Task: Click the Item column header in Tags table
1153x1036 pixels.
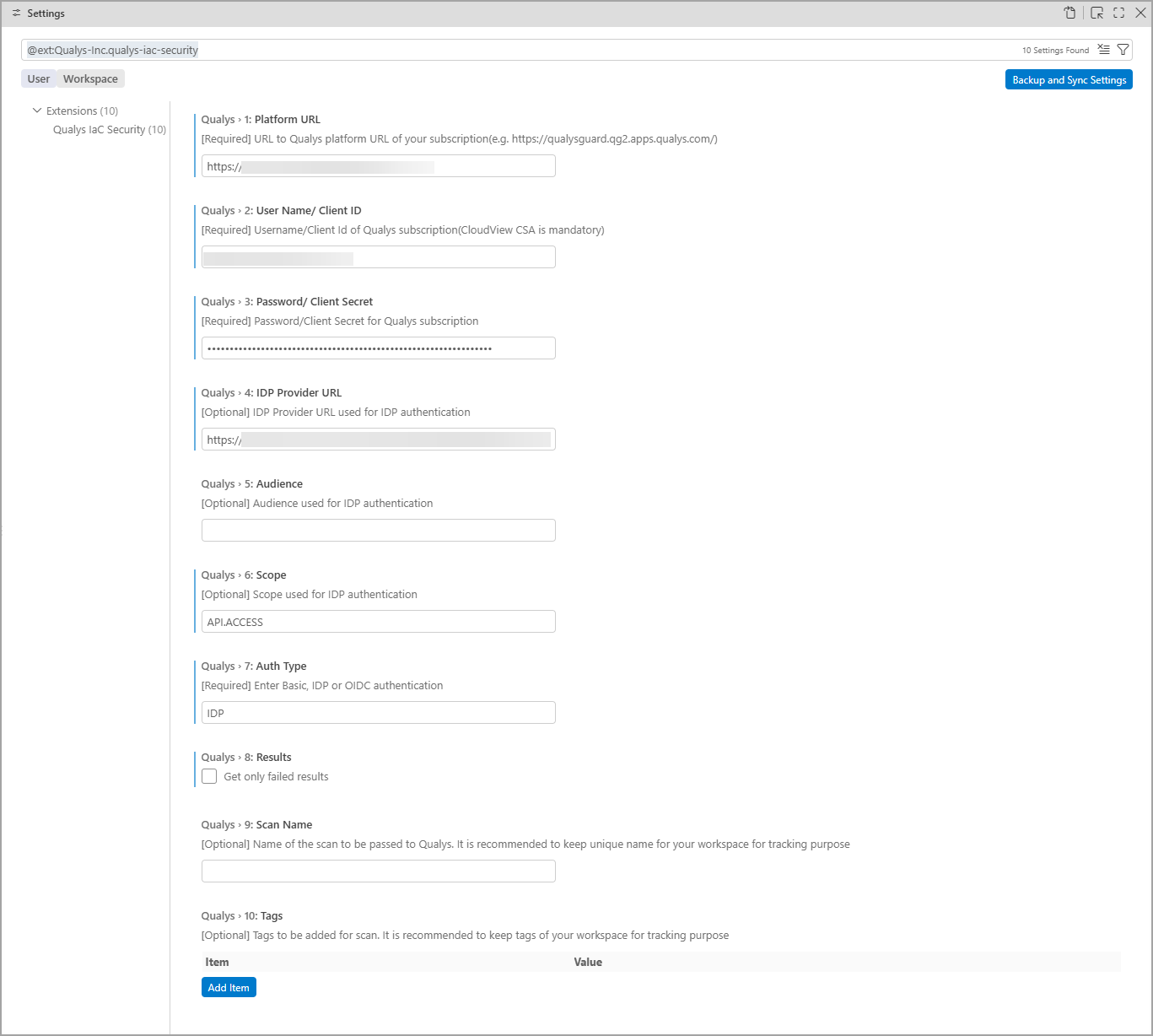Action: click(217, 962)
